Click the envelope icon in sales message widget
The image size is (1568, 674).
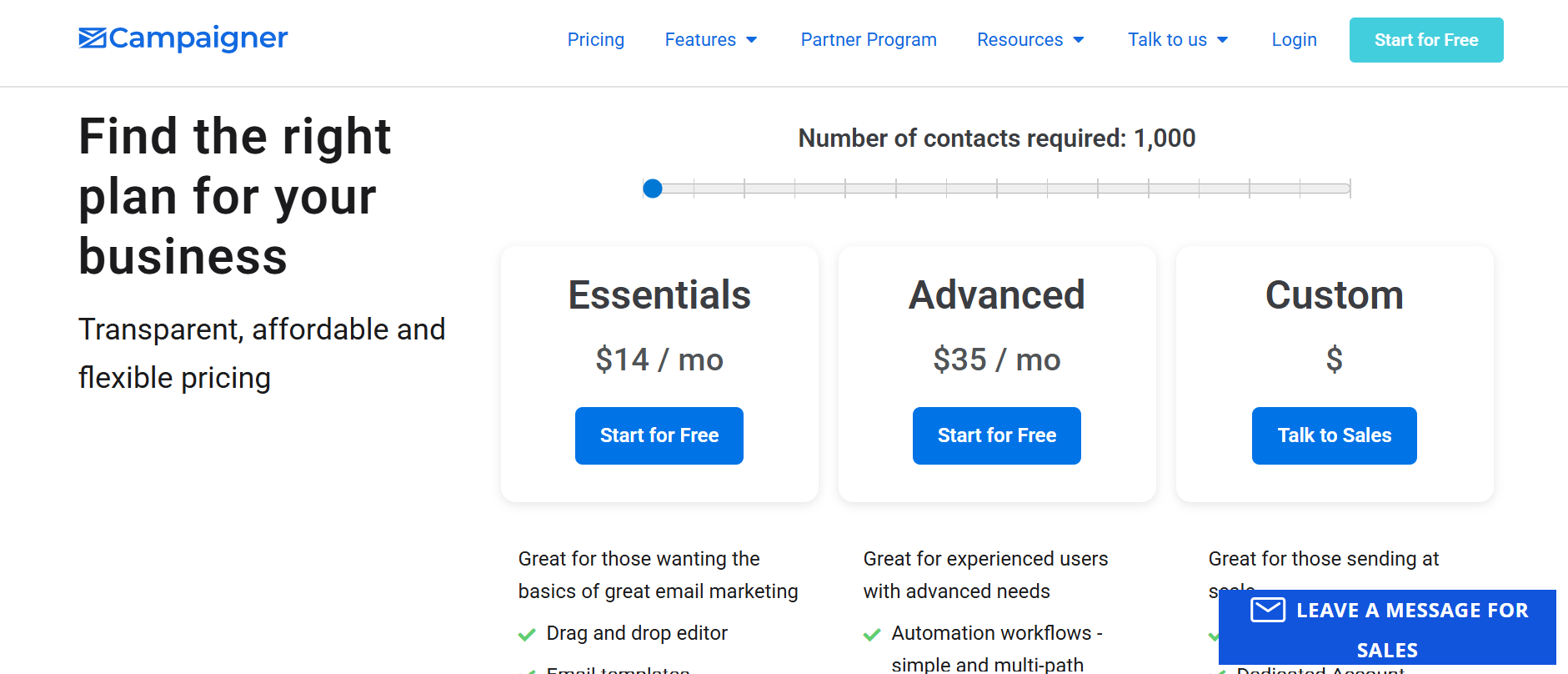(1268, 610)
